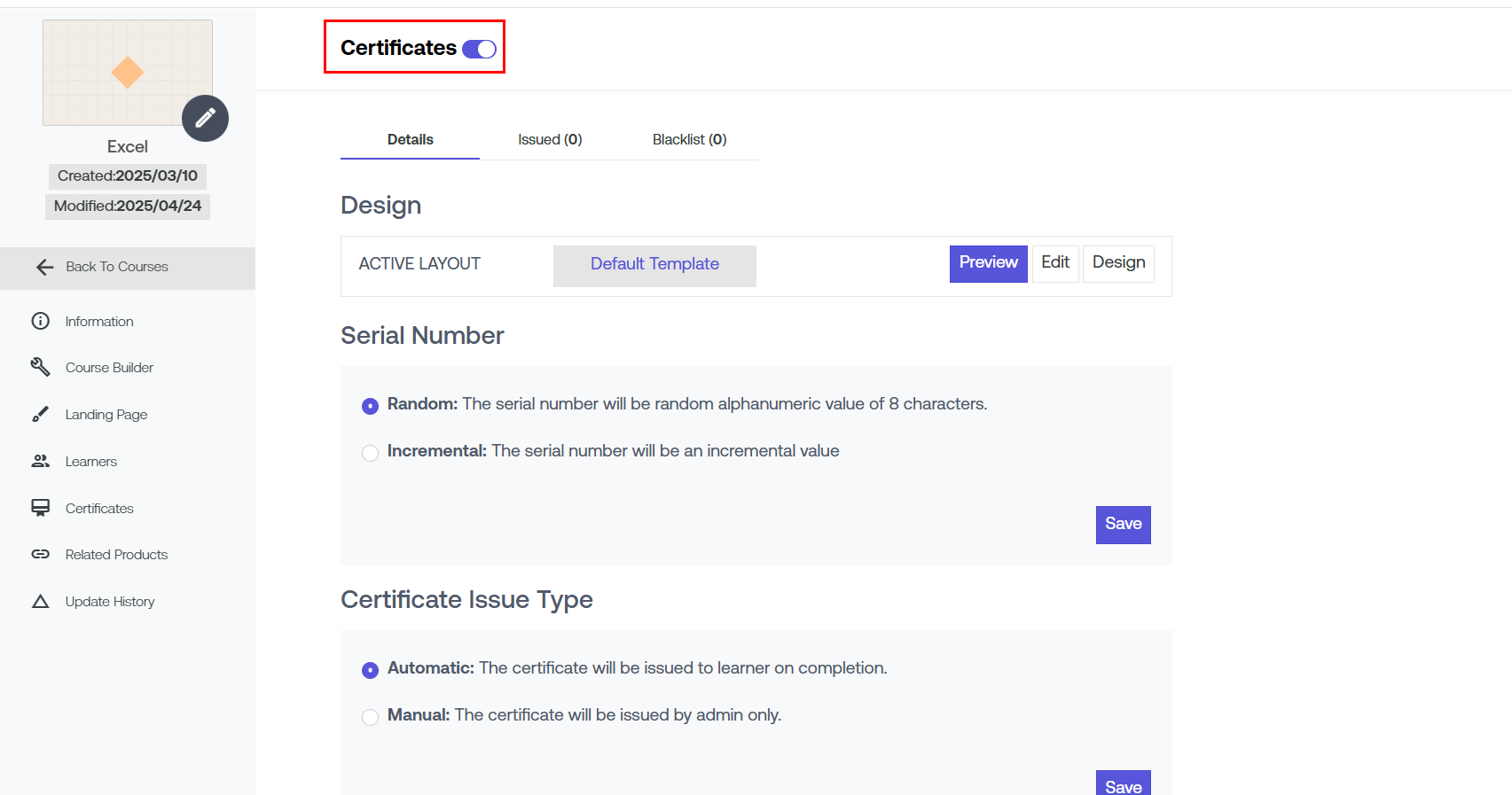Switch to the Blacklist (0) tab
The image size is (1512, 795).
689,140
